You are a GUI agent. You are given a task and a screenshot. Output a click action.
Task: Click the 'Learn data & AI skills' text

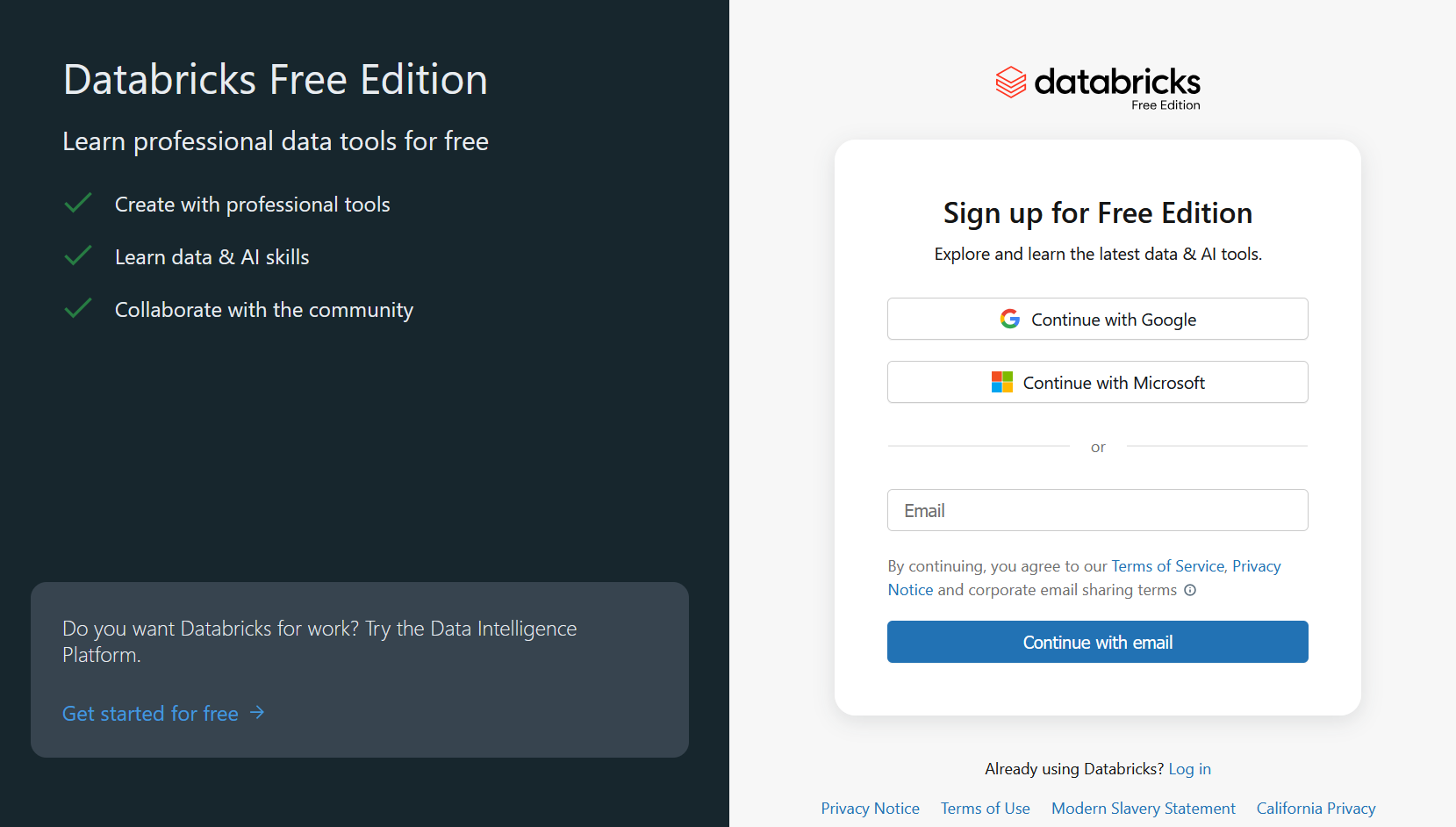pos(212,257)
